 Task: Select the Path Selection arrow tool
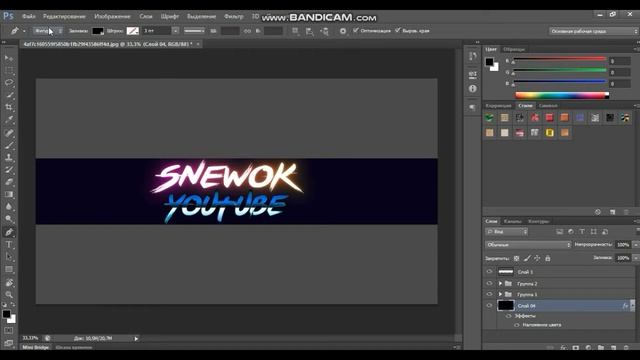click(x=9, y=257)
